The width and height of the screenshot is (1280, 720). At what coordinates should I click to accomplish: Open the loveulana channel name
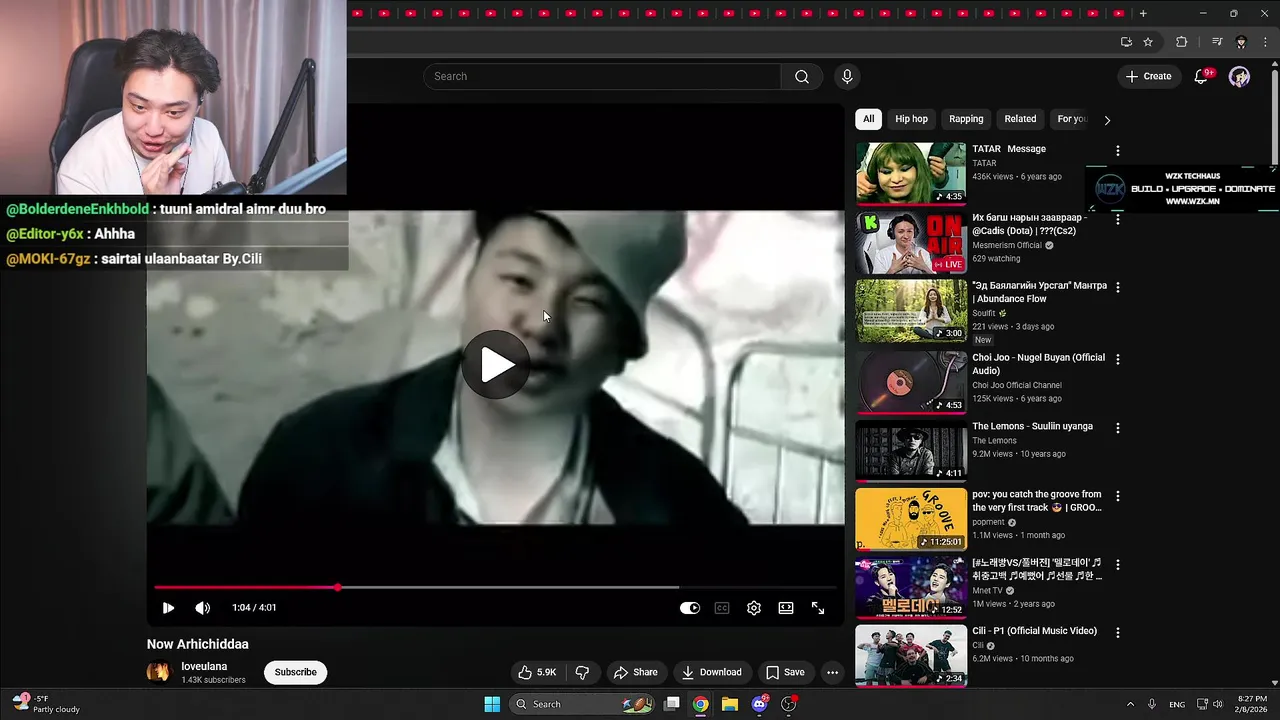click(204, 666)
